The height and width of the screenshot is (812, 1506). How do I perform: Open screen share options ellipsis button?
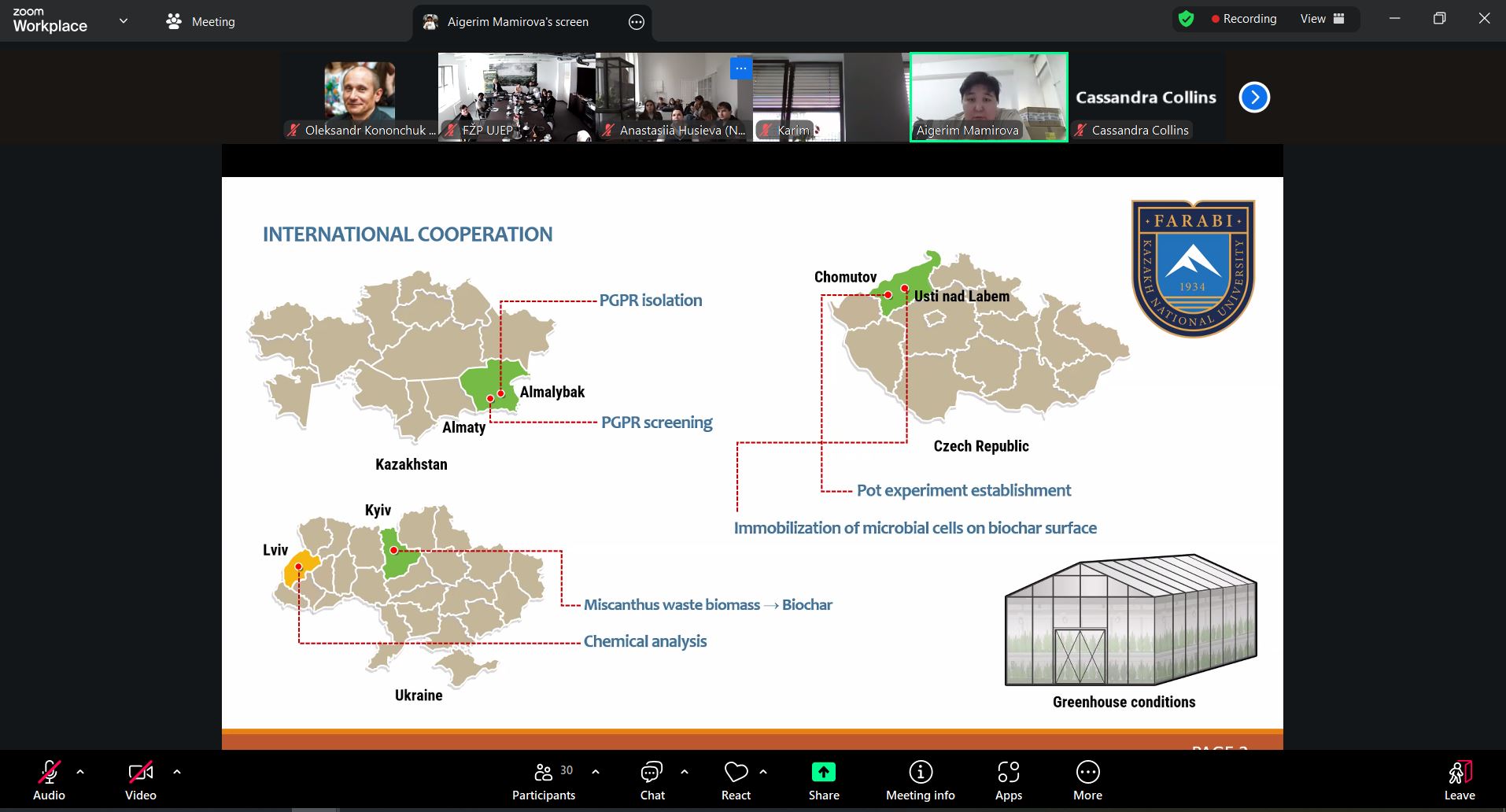click(637, 22)
